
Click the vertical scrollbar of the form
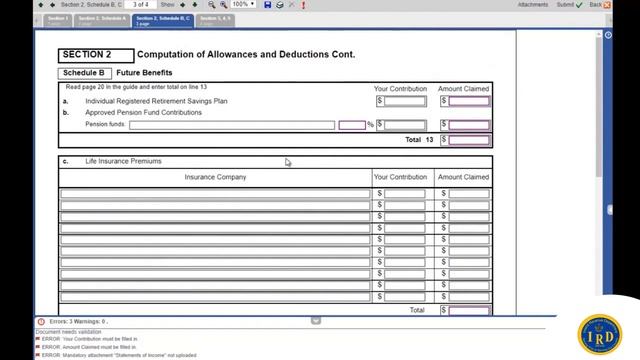tap(599, 106)
